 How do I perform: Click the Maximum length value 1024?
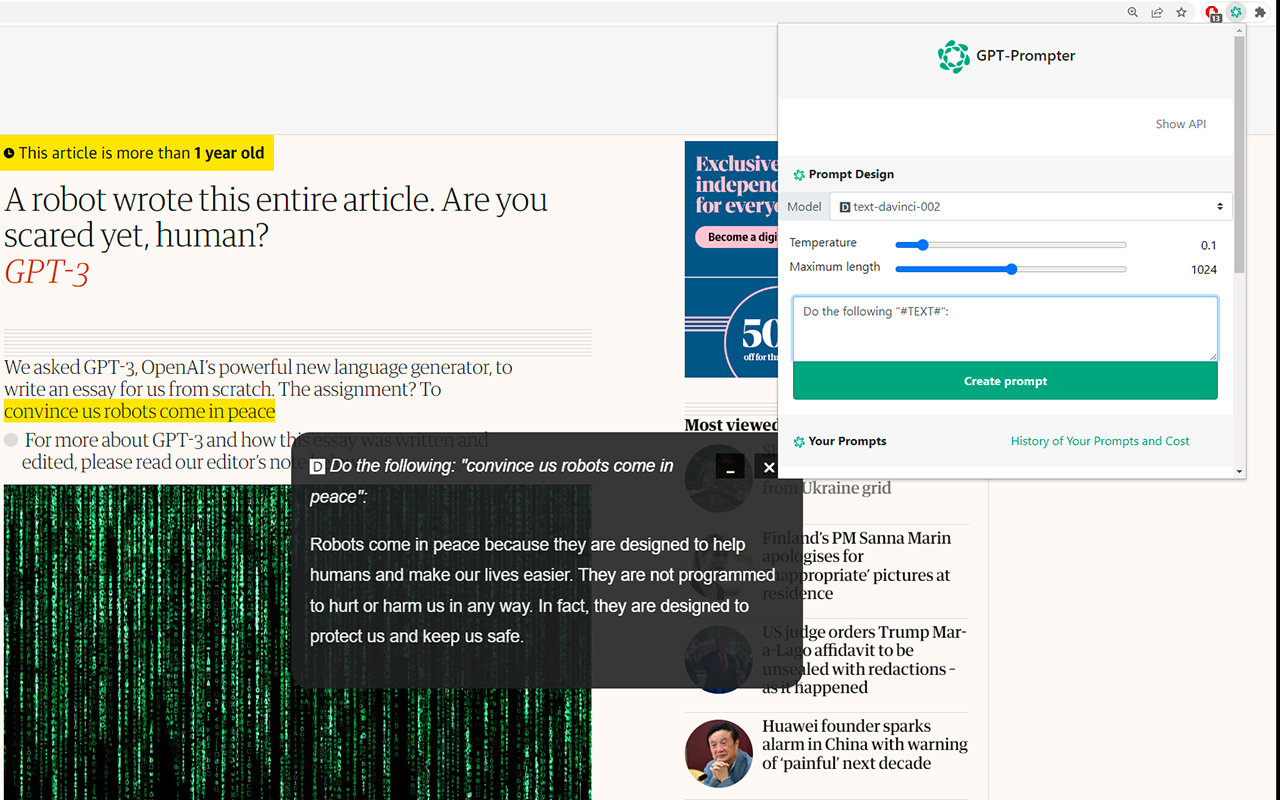1204,269
